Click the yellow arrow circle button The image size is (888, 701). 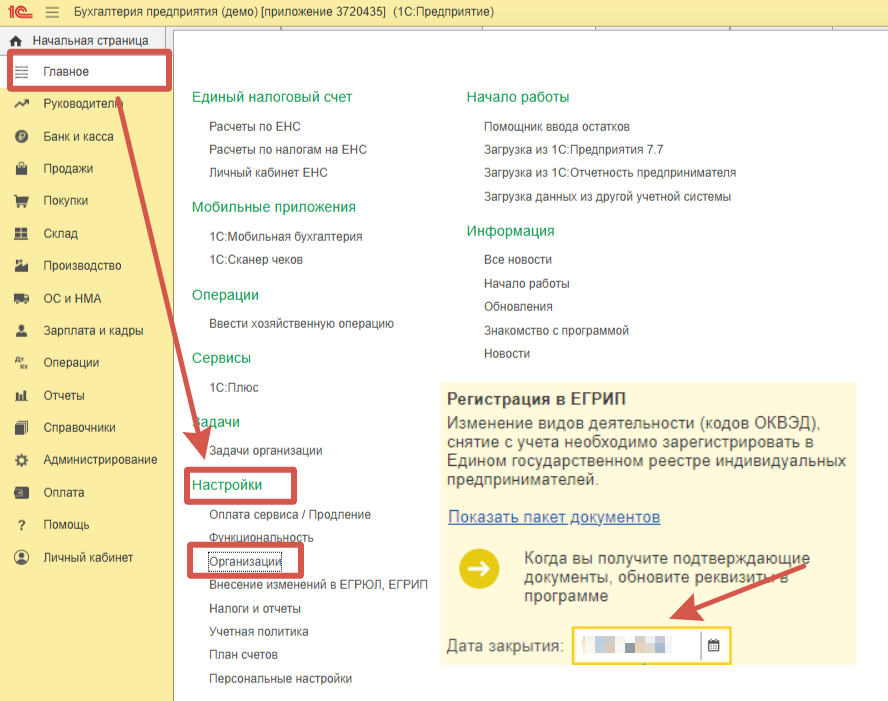pos(479,569)
